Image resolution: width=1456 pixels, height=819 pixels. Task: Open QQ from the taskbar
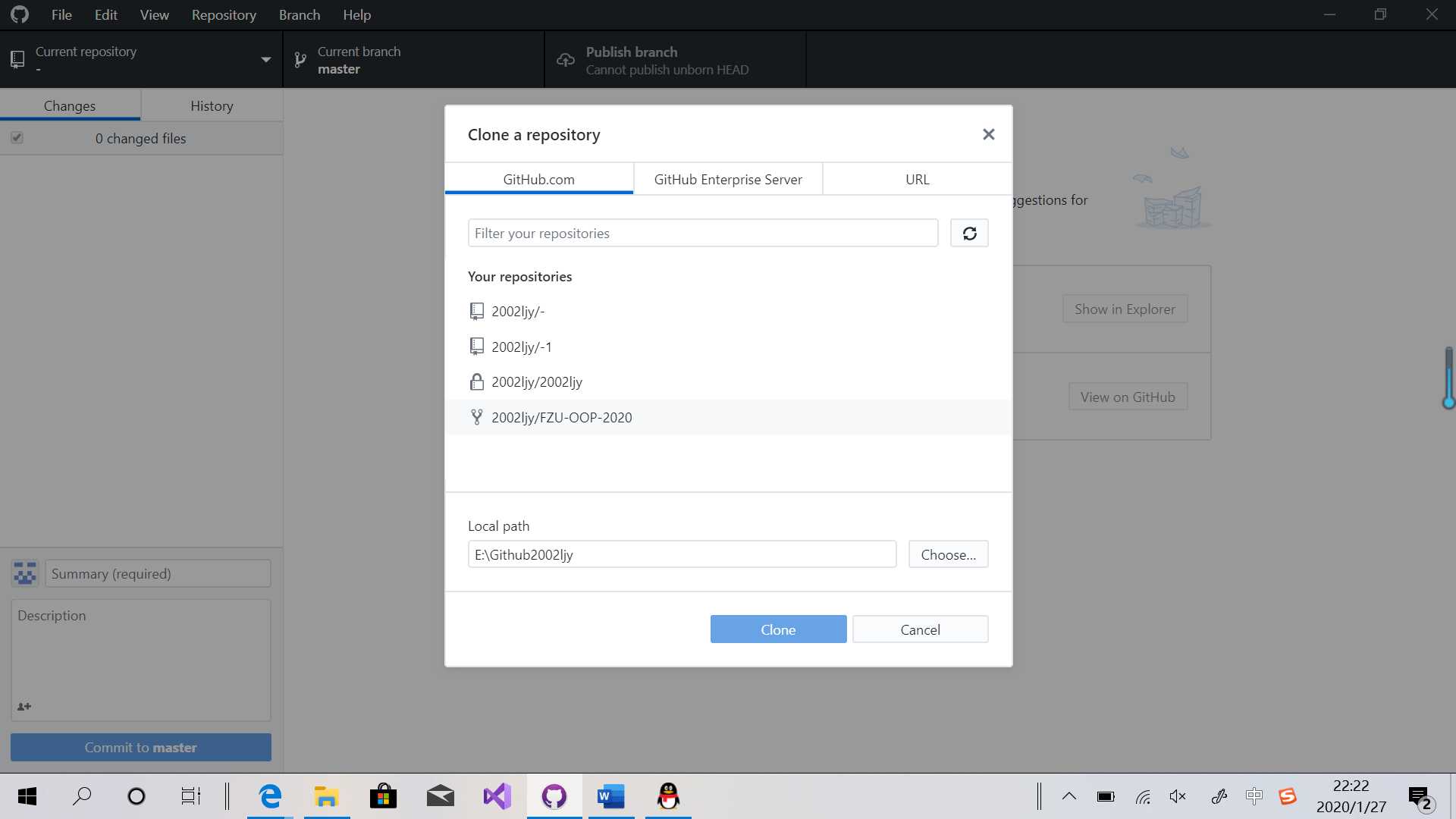coord(668,796)
